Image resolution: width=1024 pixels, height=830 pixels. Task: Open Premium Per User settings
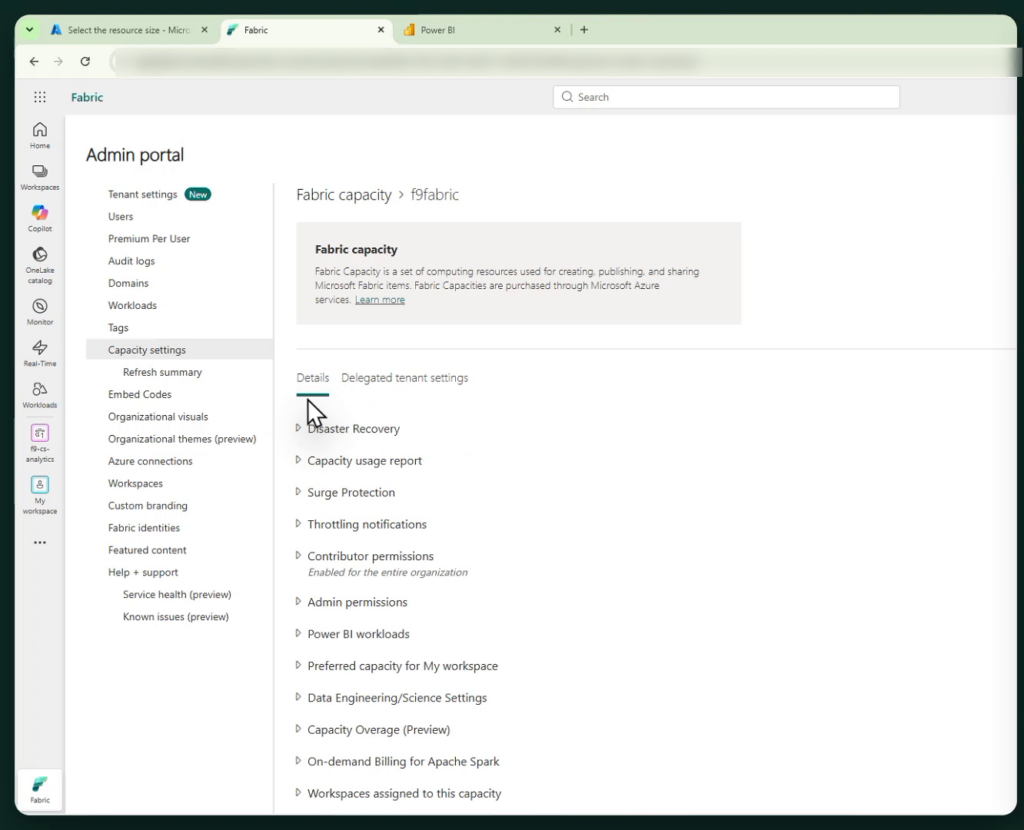click(x=149, y=239)
